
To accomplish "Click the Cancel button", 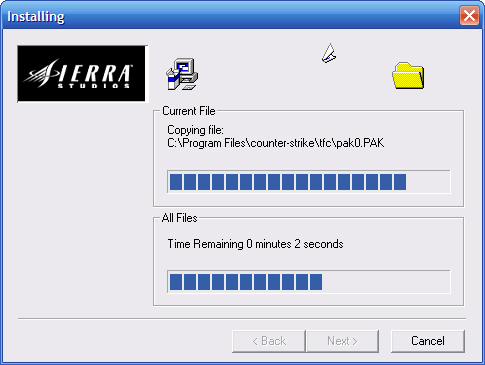I will click(428, 341).
